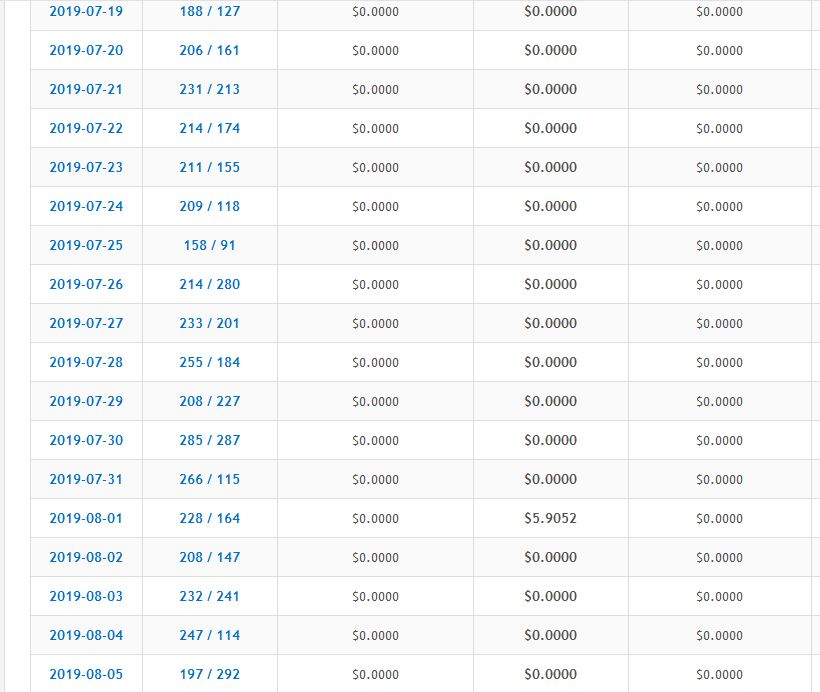Go to the 2019-07-27 report link
Image resolution: width=820 pixels, height=692 pixels.
pos(86,323)
